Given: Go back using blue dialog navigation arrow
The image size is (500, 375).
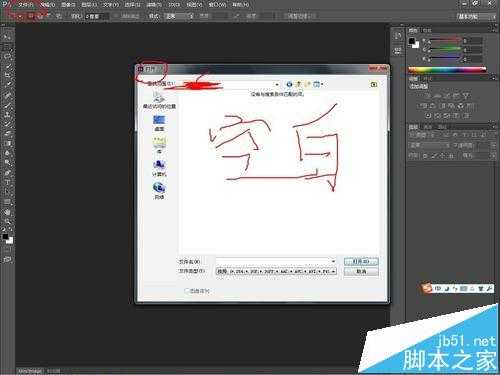Looking at the screenshot, I should tap(289, 84).
